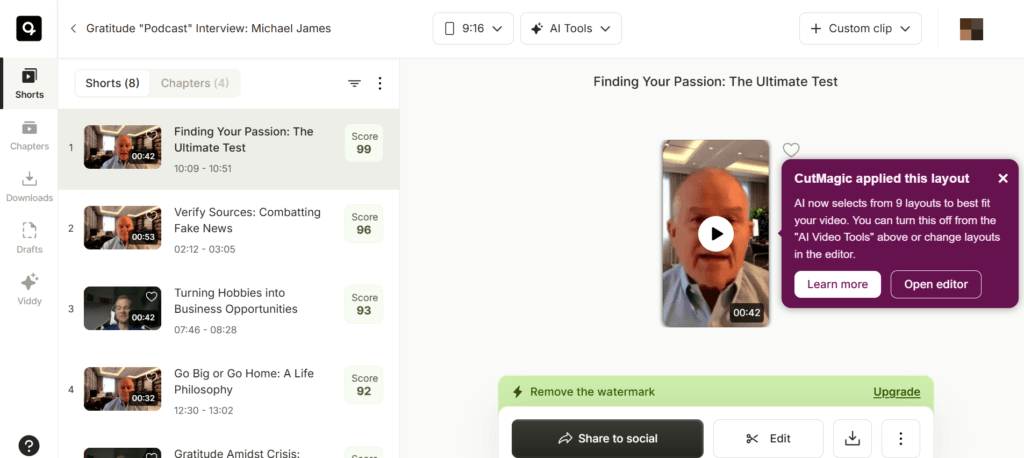
Task: Click the Upgrade link
Action: [897, 392]
